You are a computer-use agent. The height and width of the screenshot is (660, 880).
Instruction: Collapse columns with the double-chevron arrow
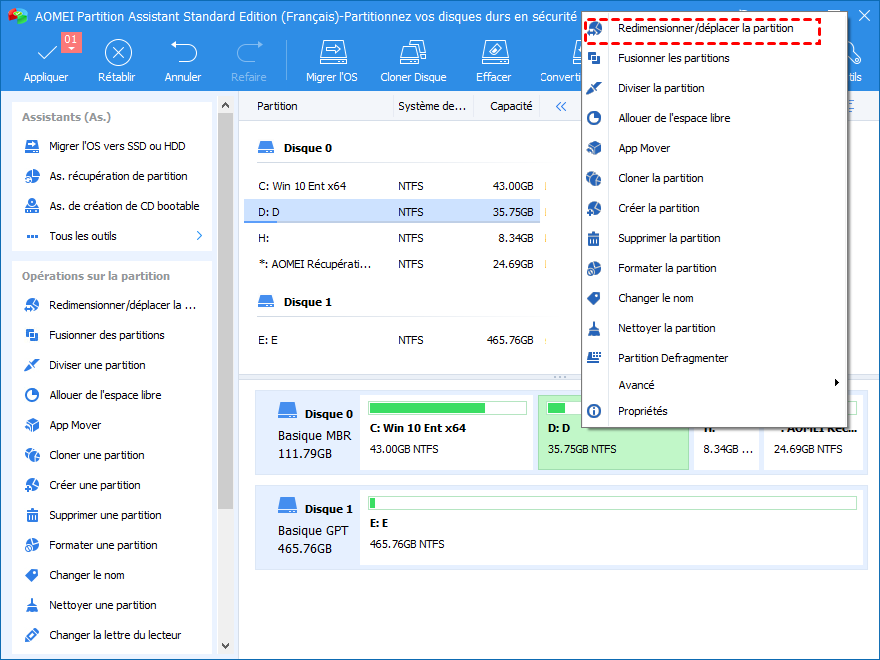[x=561, y=106]
